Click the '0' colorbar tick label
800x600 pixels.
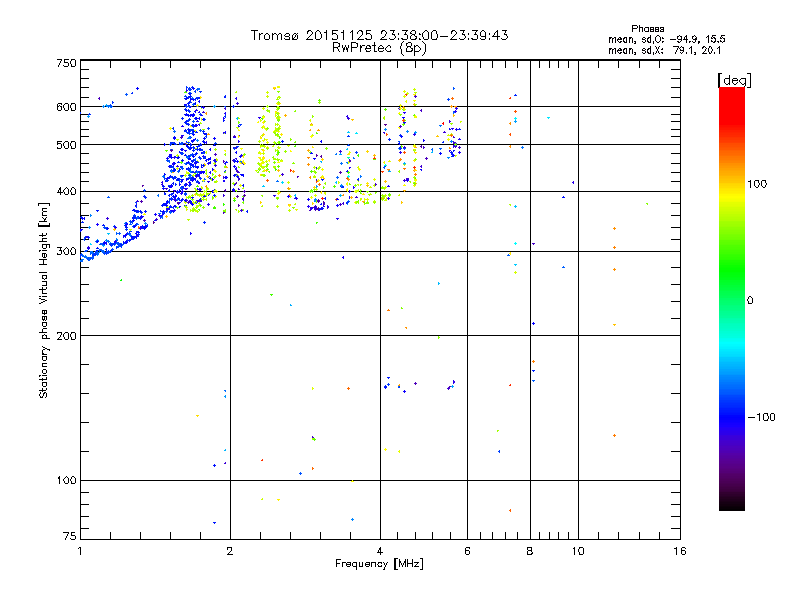[x=750, y=301]
